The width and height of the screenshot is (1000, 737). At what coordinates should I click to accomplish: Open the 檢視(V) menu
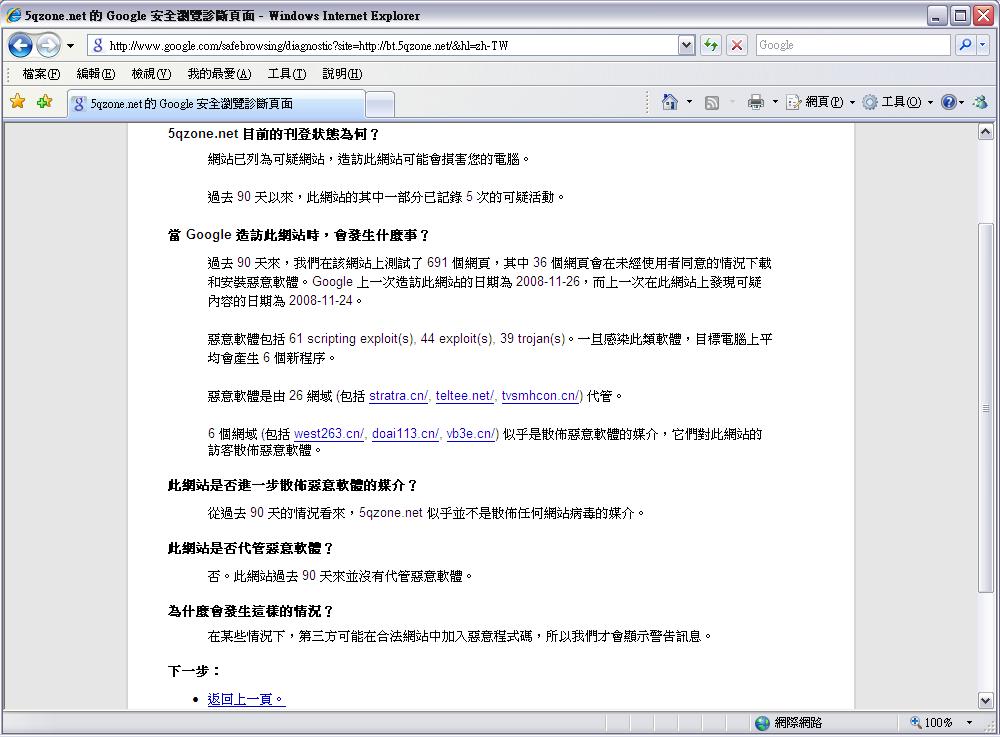click(151, 74)
